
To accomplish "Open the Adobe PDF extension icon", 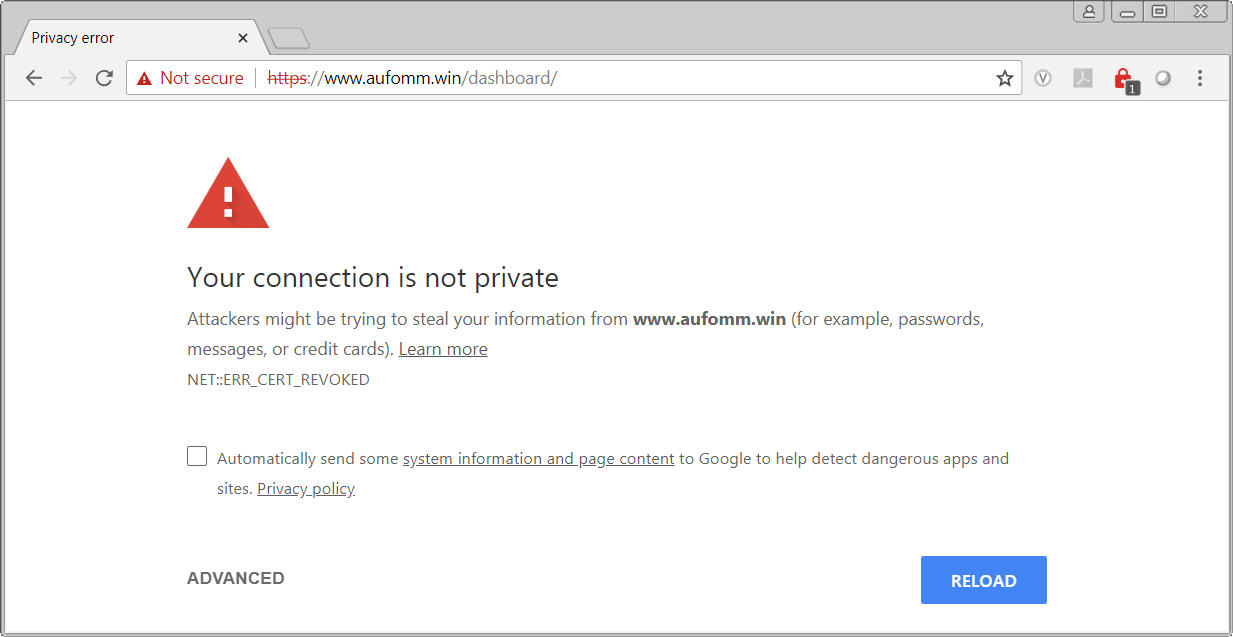I will (1083, 78).
